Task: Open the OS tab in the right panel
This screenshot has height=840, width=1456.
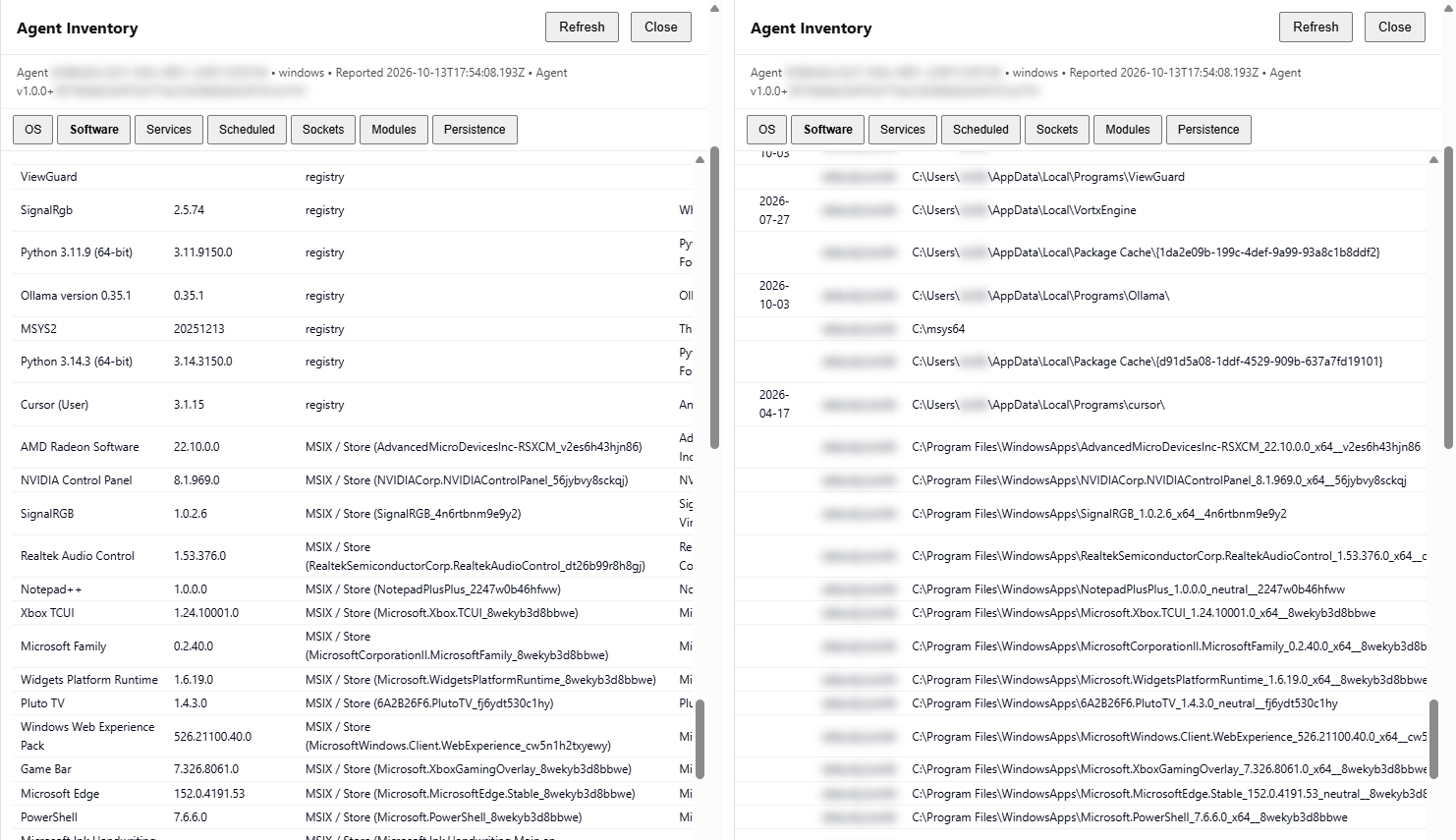Action: pos(767,130)
